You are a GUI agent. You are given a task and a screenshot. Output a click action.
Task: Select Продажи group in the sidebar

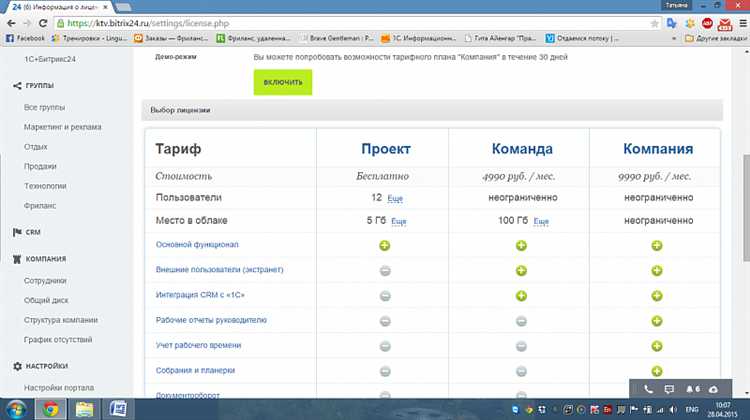coord(40,166)
